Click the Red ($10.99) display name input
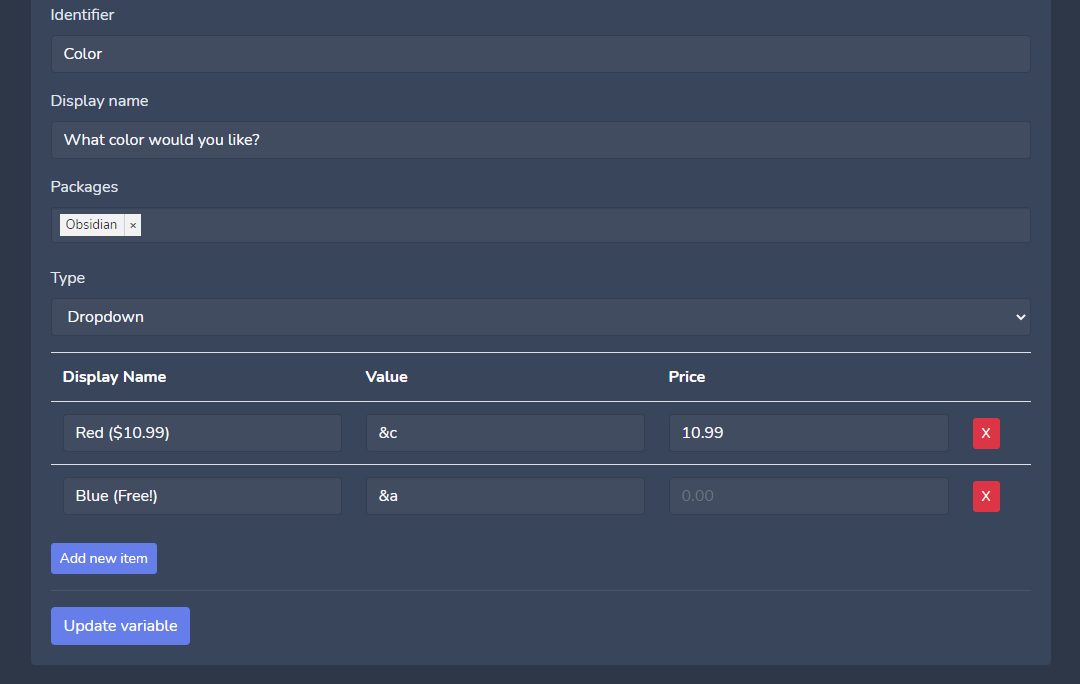Screen dimensions: 1080x684 tap(202, 433)
